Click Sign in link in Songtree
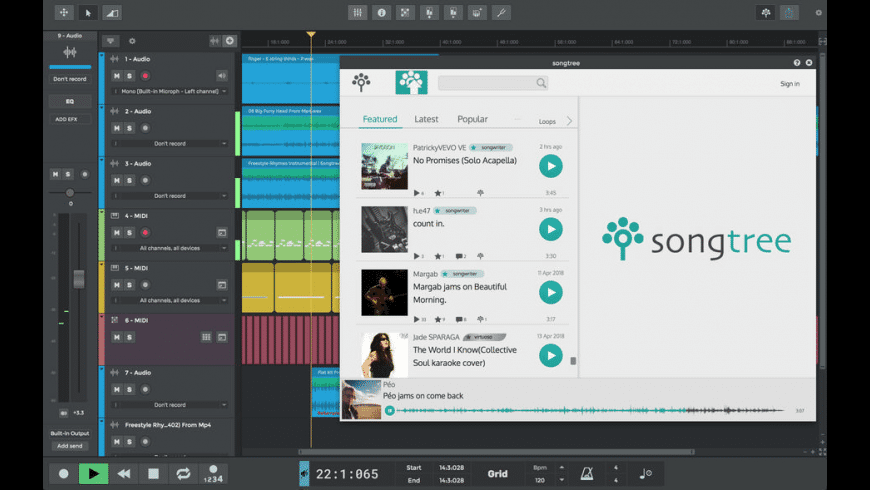 [x=790, y=84]
